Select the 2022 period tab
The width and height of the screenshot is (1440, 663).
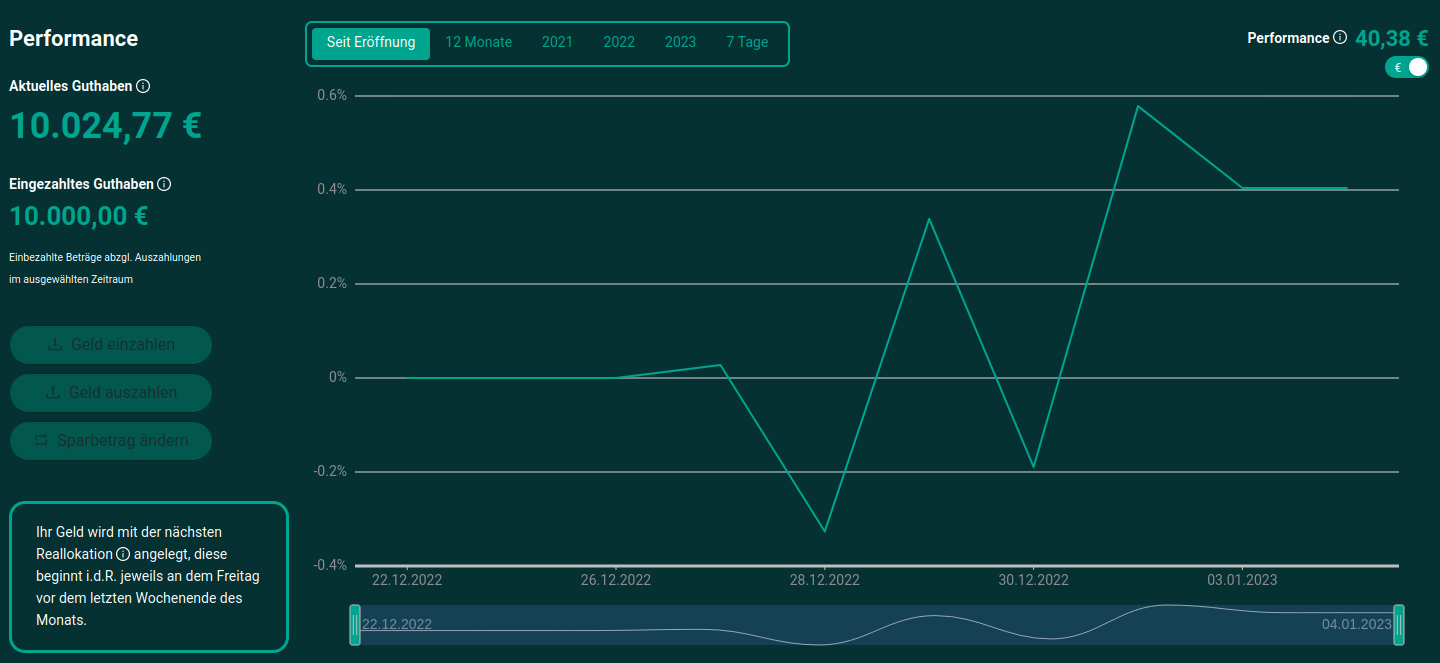tap(619, 43)
